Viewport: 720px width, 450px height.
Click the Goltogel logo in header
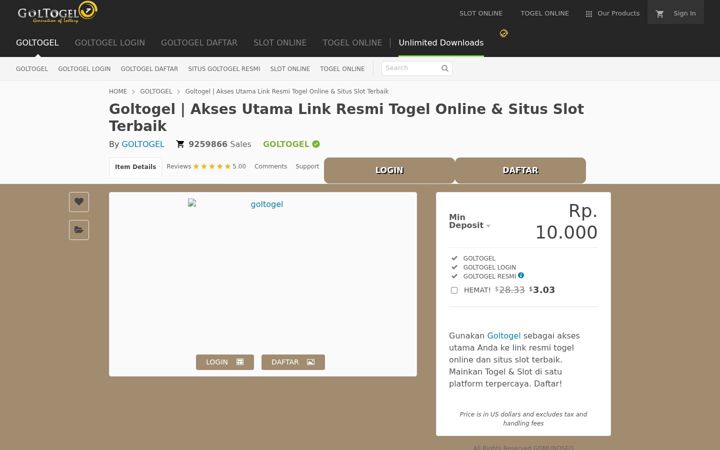(x=57, y=12)
